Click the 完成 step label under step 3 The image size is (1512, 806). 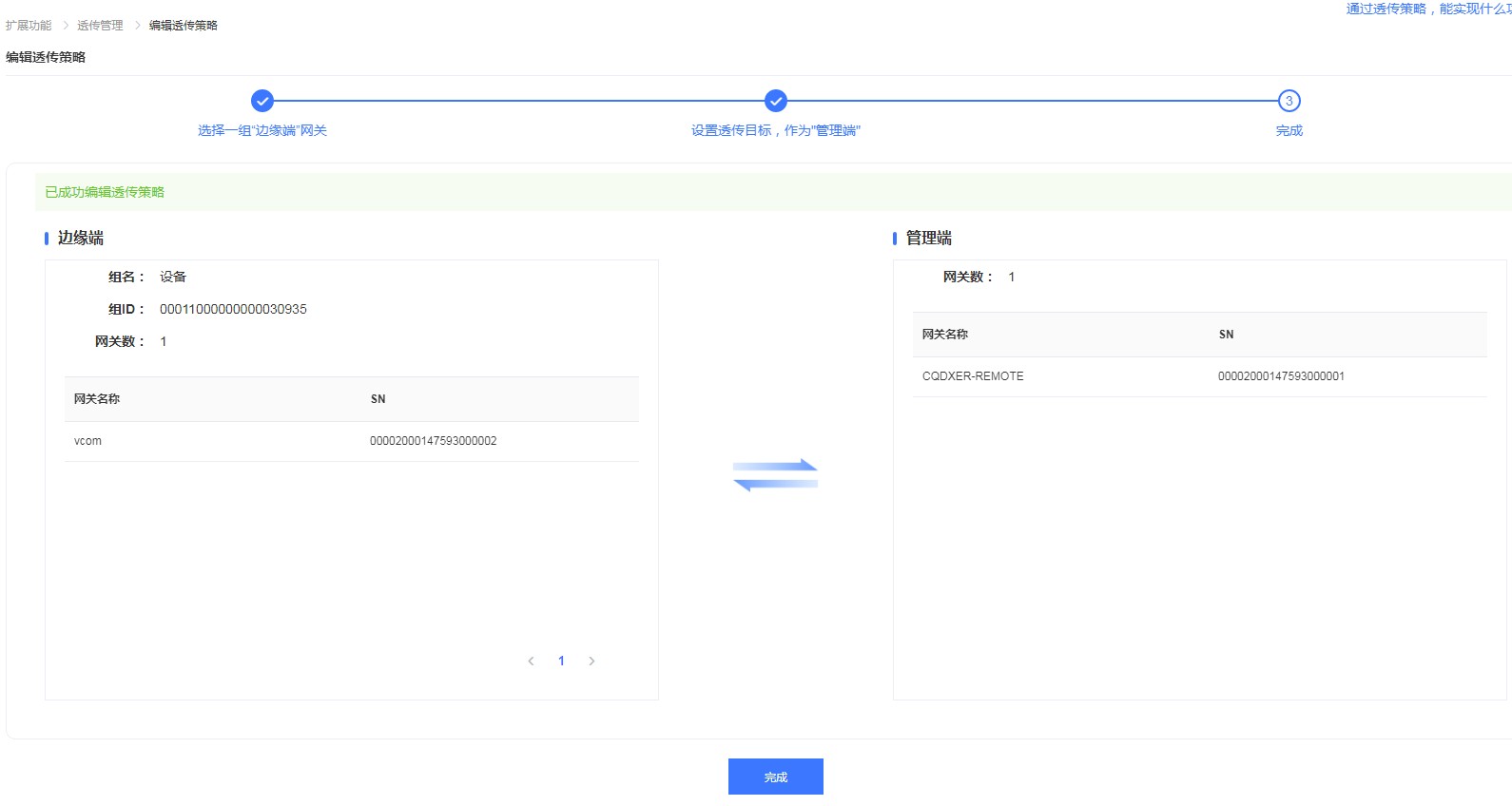(1289, 130)
